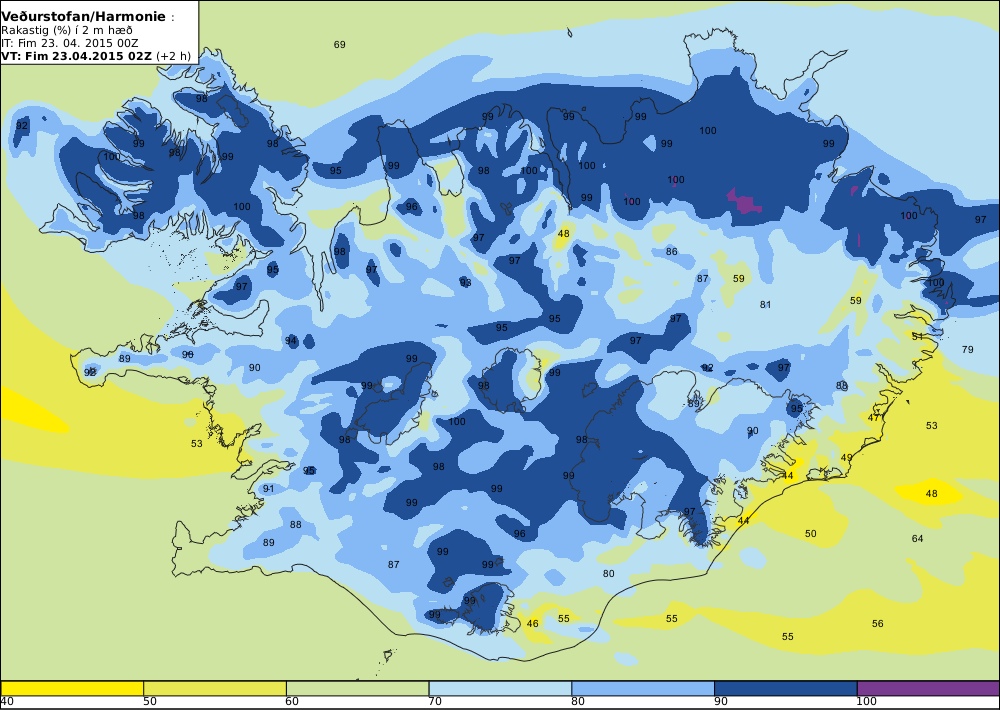Select the yellow-green 50–60 legend band

pos(215,688)
